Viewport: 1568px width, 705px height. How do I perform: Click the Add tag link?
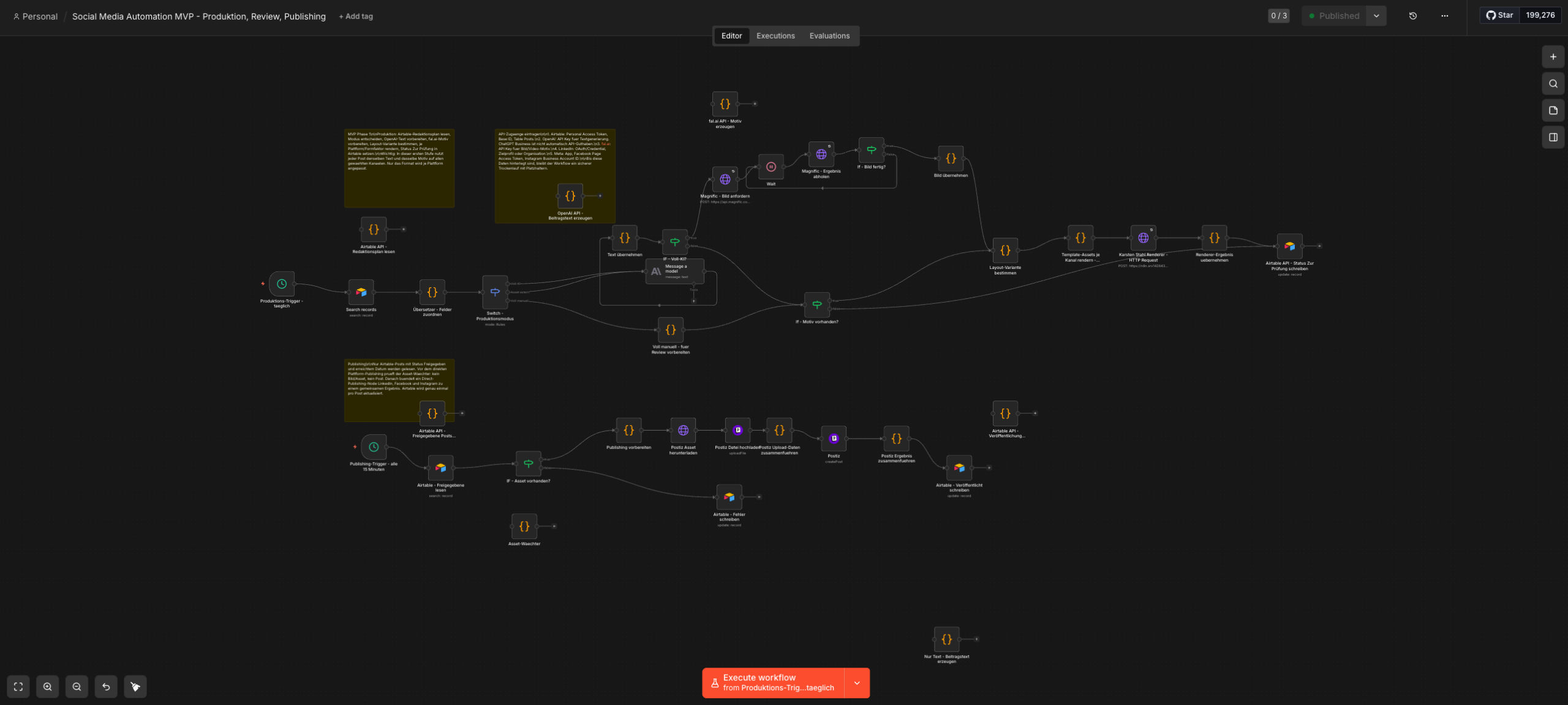pos(356,17)
